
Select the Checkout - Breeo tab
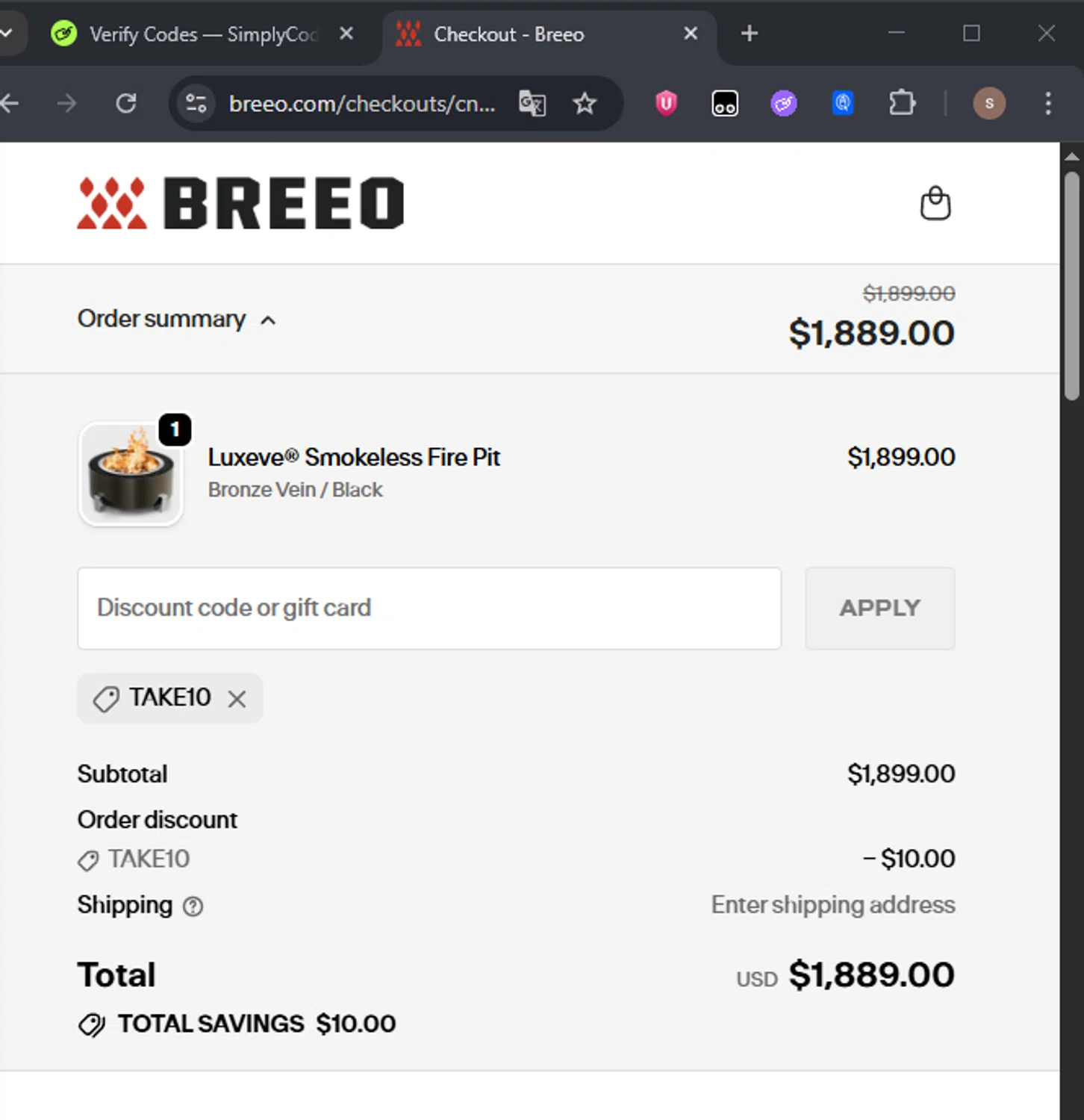point(523,34)
